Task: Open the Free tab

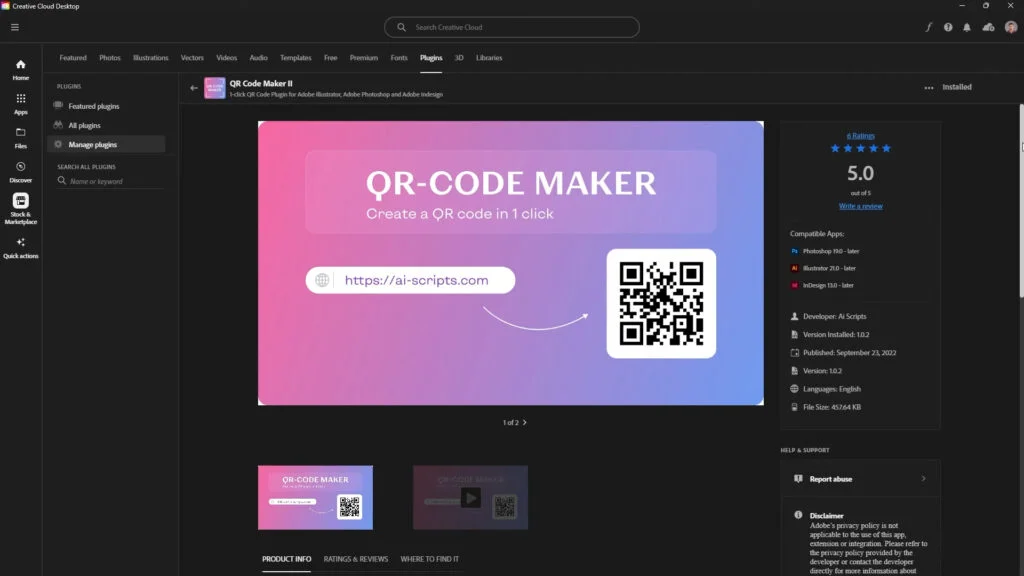Action: click(330, 57)
